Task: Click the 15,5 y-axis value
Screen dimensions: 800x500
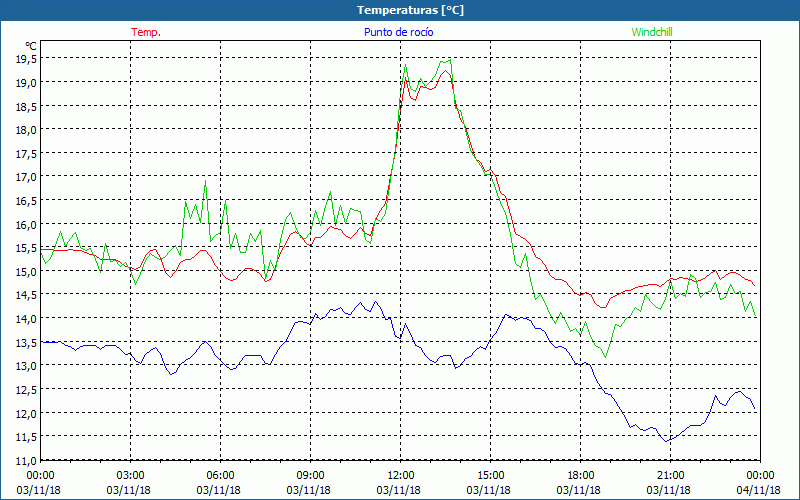Action: (x=26, y=248)
